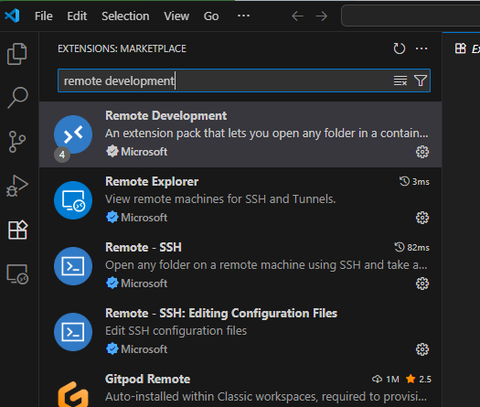Viewport: 480px width, 407px height.
Task: Click Microsoft publisher under Remote Explorer
Action: point(144,217)
